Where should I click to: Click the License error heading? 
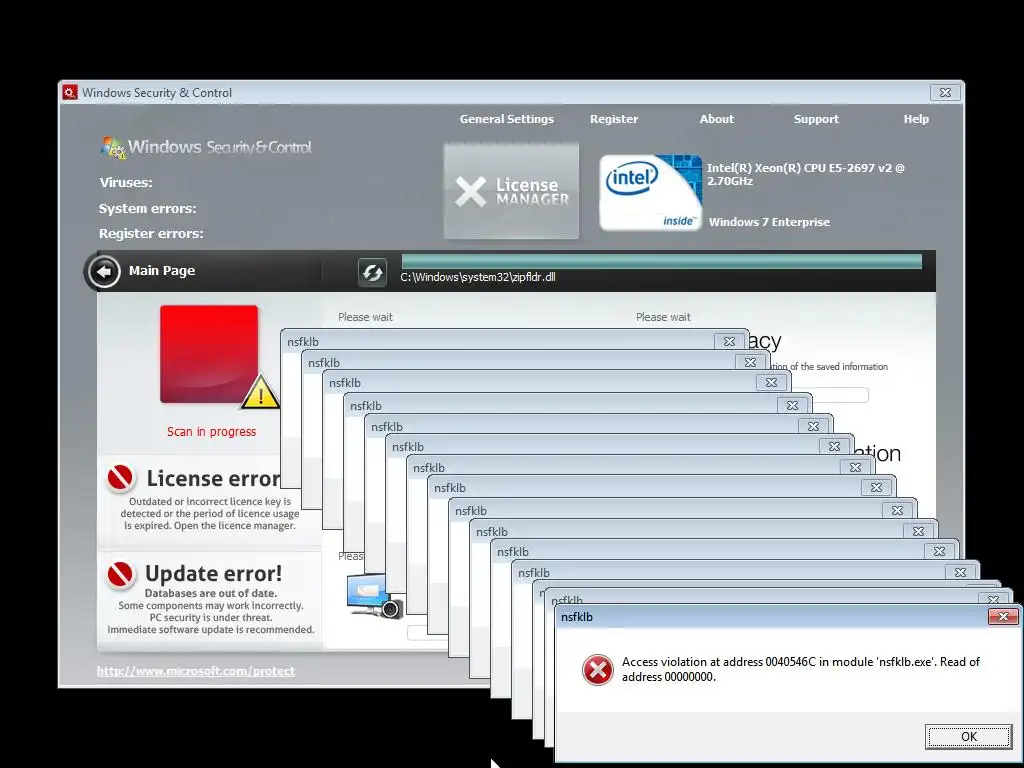[214, 478]
